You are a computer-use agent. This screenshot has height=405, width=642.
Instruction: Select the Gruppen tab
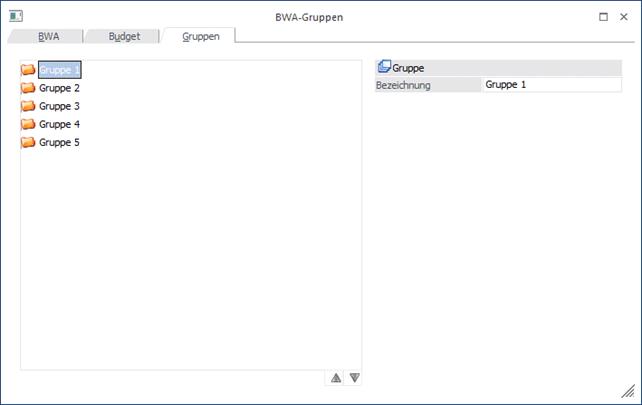[x=200, y=36]
